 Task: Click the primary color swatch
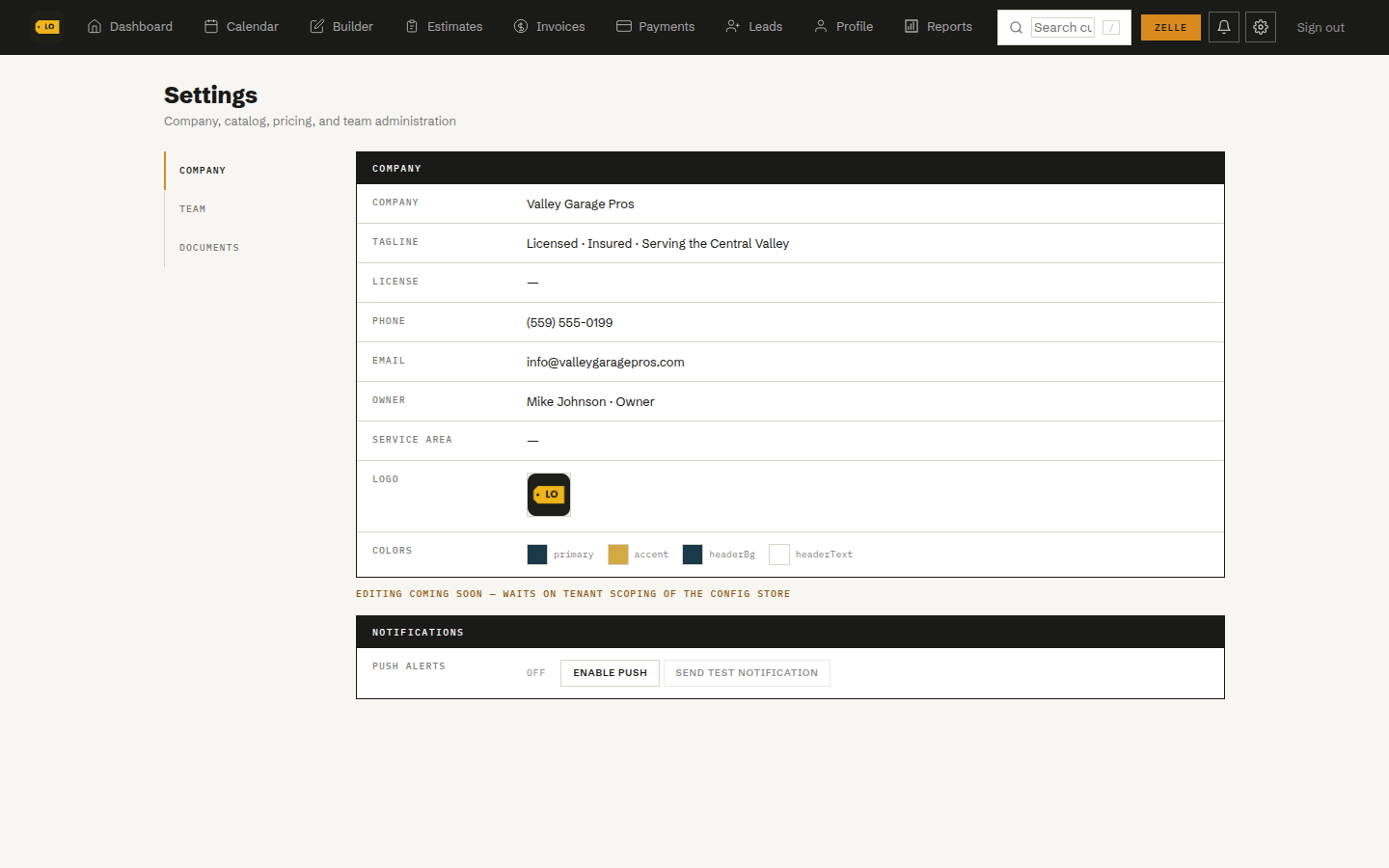(537, 555)
